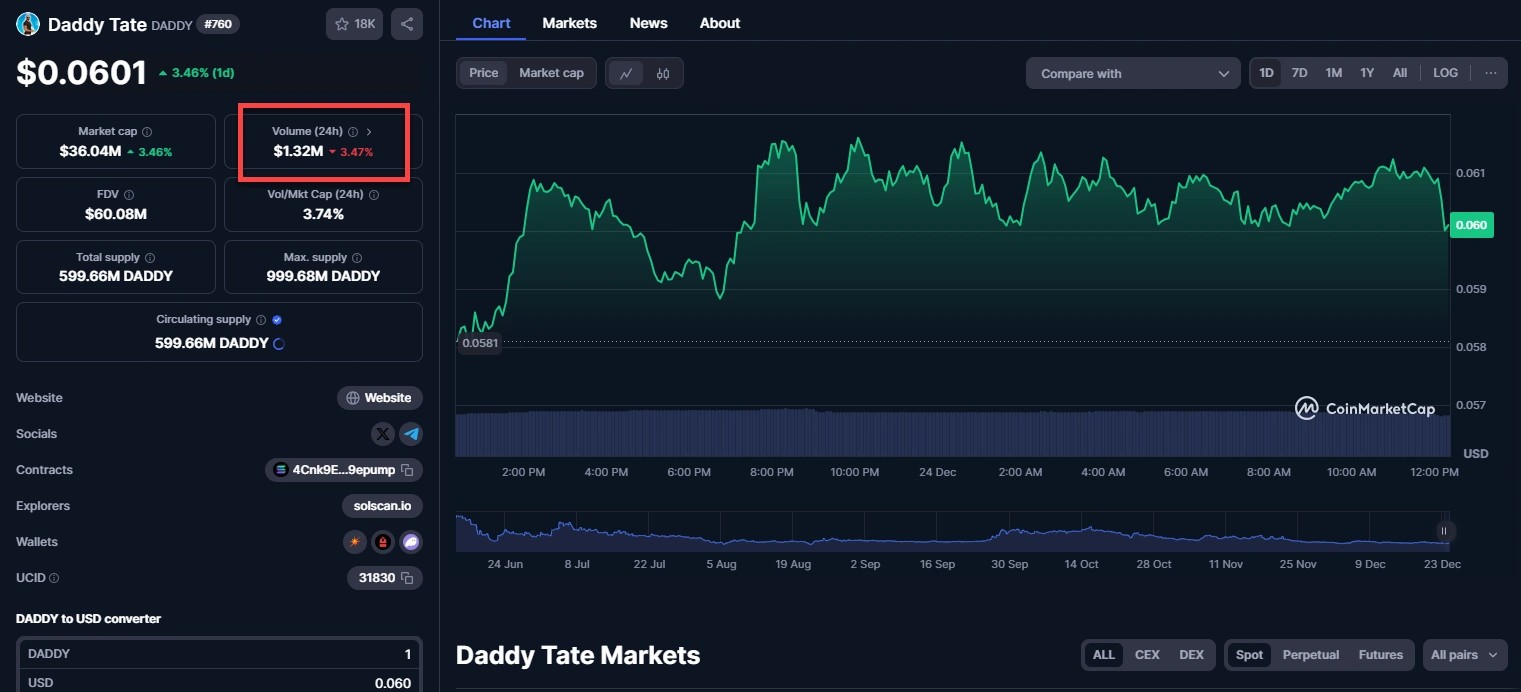Open the Telegram social link
Image resolution: width=1521 pixels, height=692 pixels.
(411, 434)
